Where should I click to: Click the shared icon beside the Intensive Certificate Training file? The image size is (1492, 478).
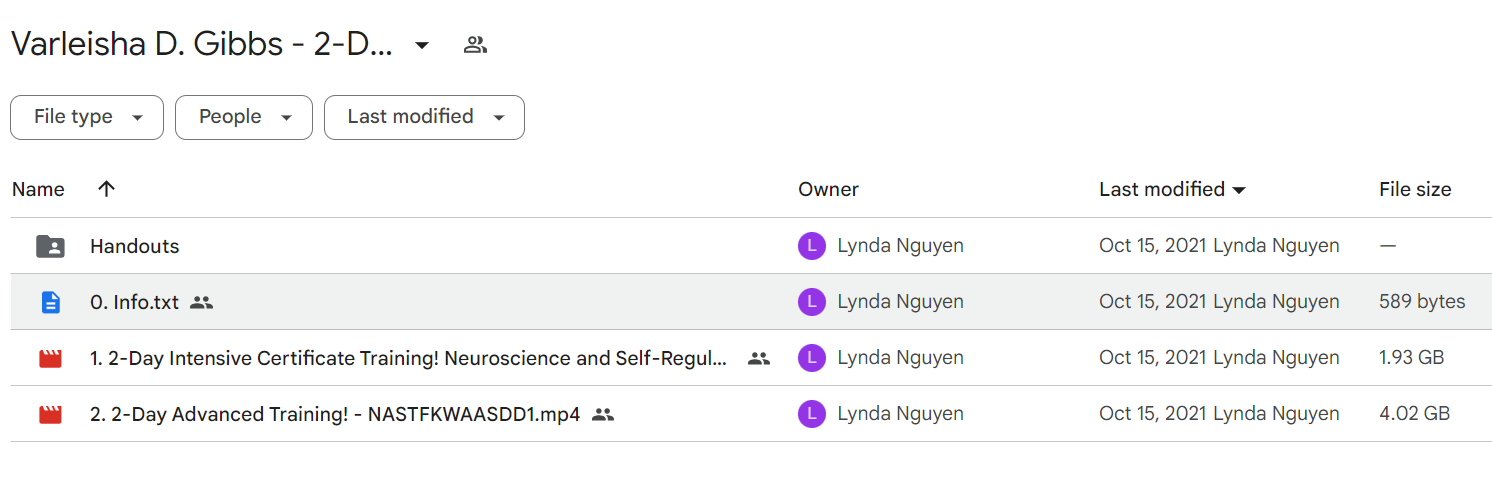759,358
